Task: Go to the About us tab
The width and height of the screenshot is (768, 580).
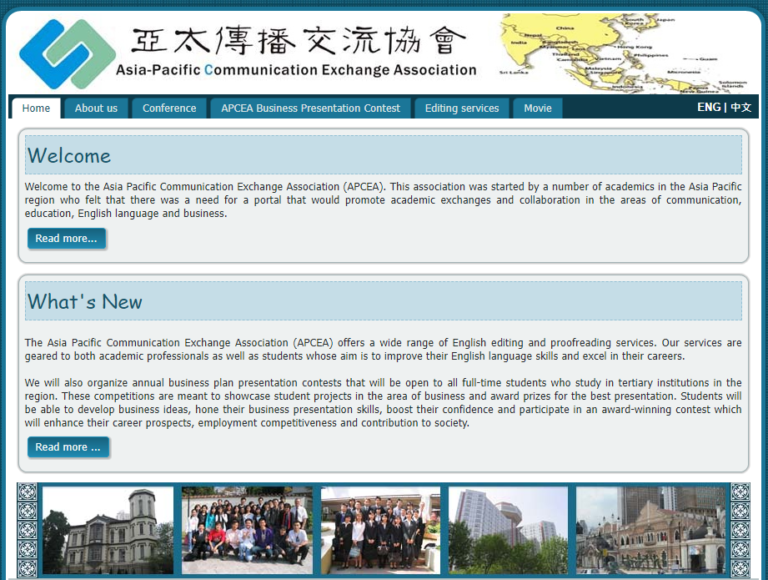Action: [96, 108]
